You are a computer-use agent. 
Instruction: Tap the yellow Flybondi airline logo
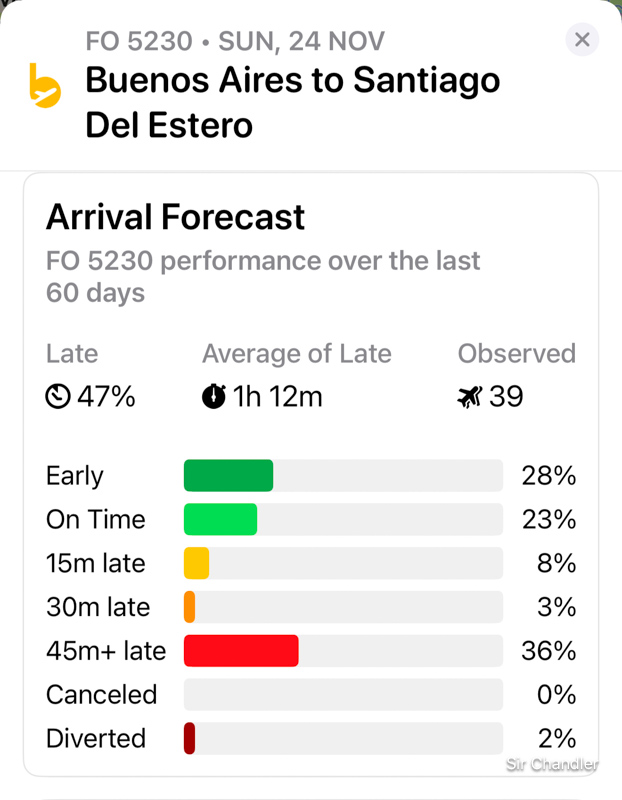(45, 85)
